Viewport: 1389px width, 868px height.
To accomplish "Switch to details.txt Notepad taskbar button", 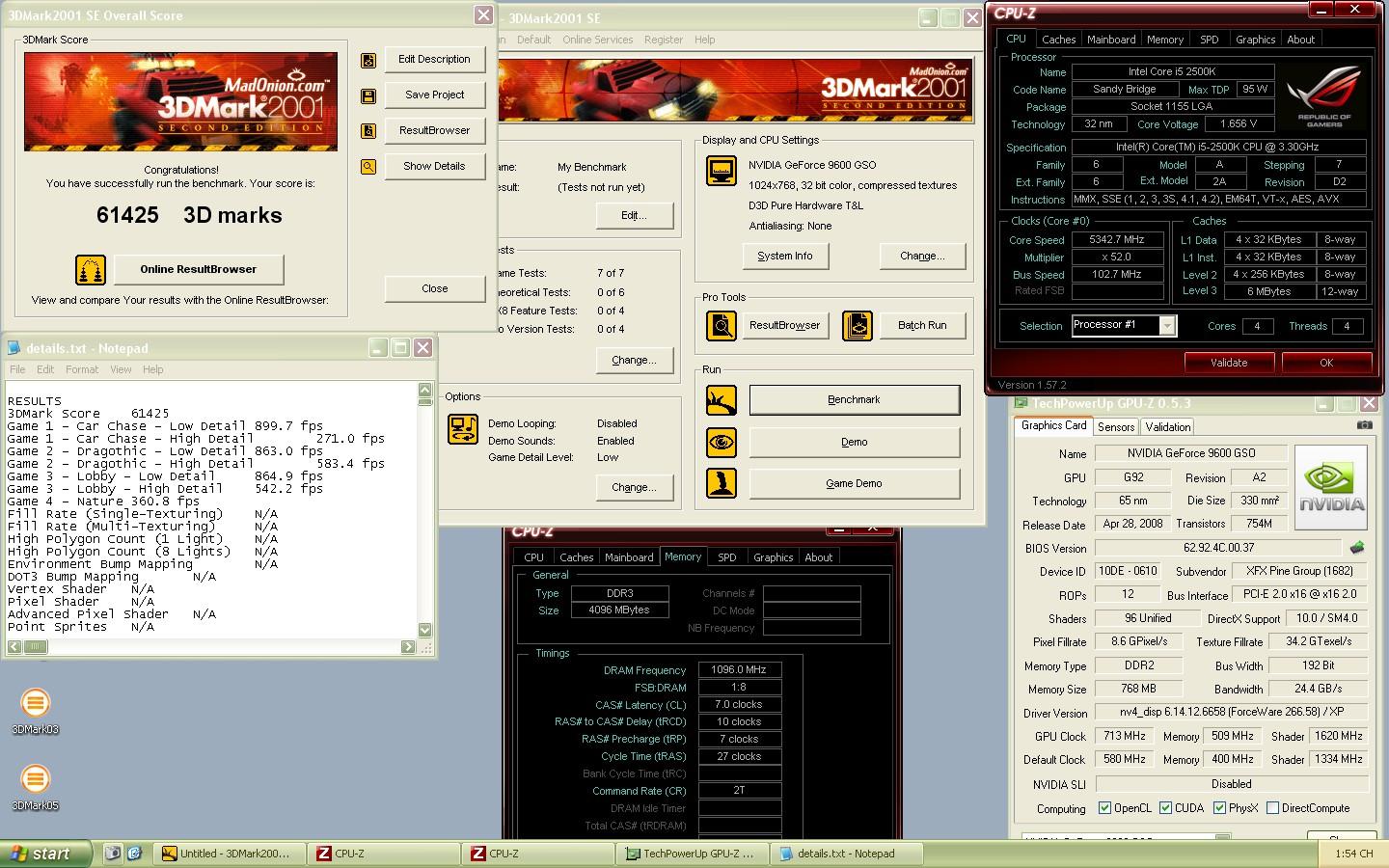I will (847, 854).
